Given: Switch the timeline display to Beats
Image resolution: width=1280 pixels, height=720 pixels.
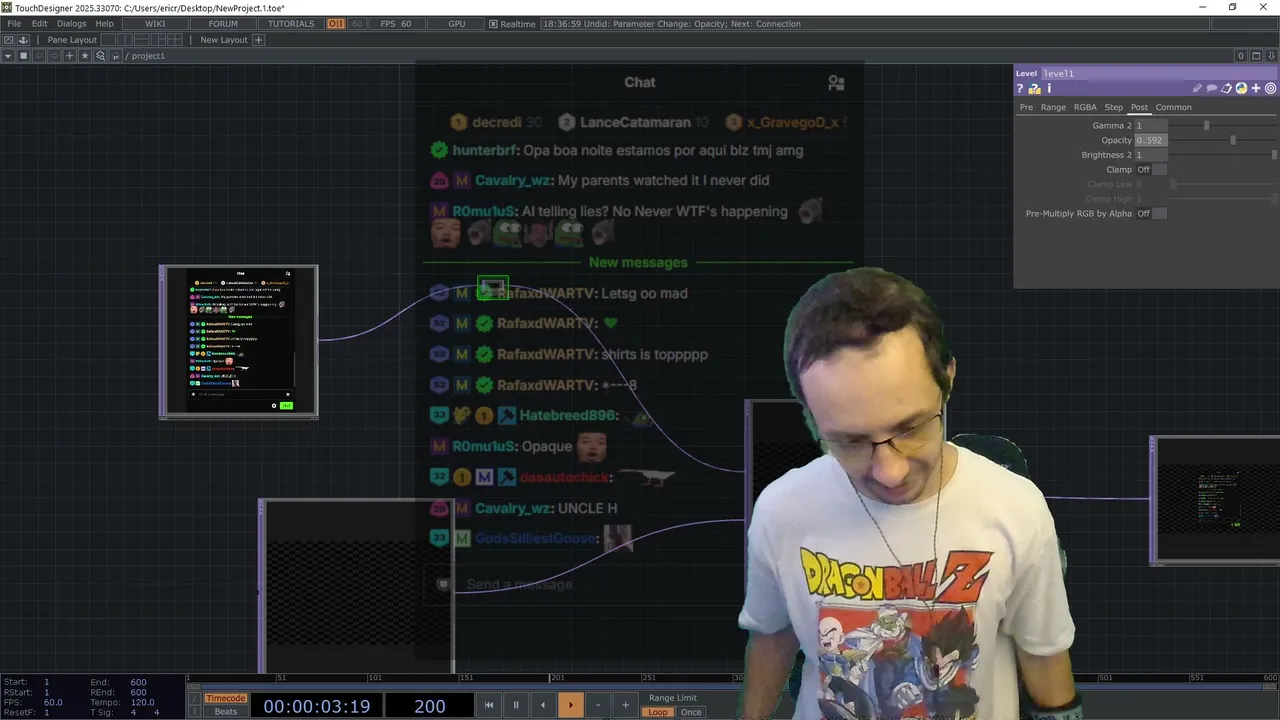Looking at the screenshot, I should coord(226,712).
